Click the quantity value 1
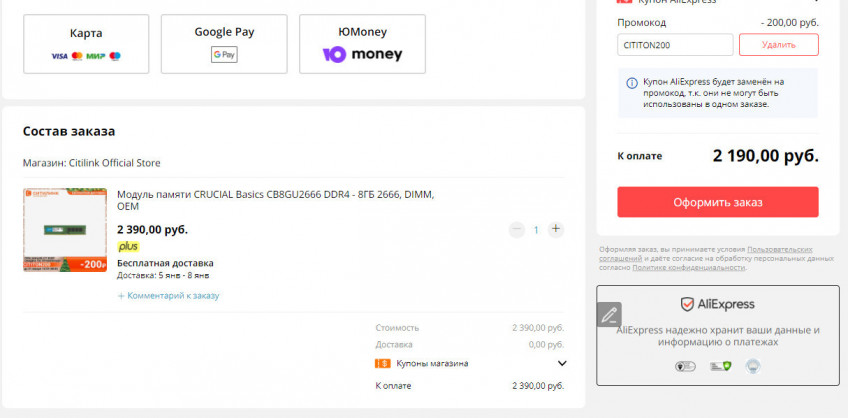The width and height of the screenshot is (848, 418). coord(536,230)
